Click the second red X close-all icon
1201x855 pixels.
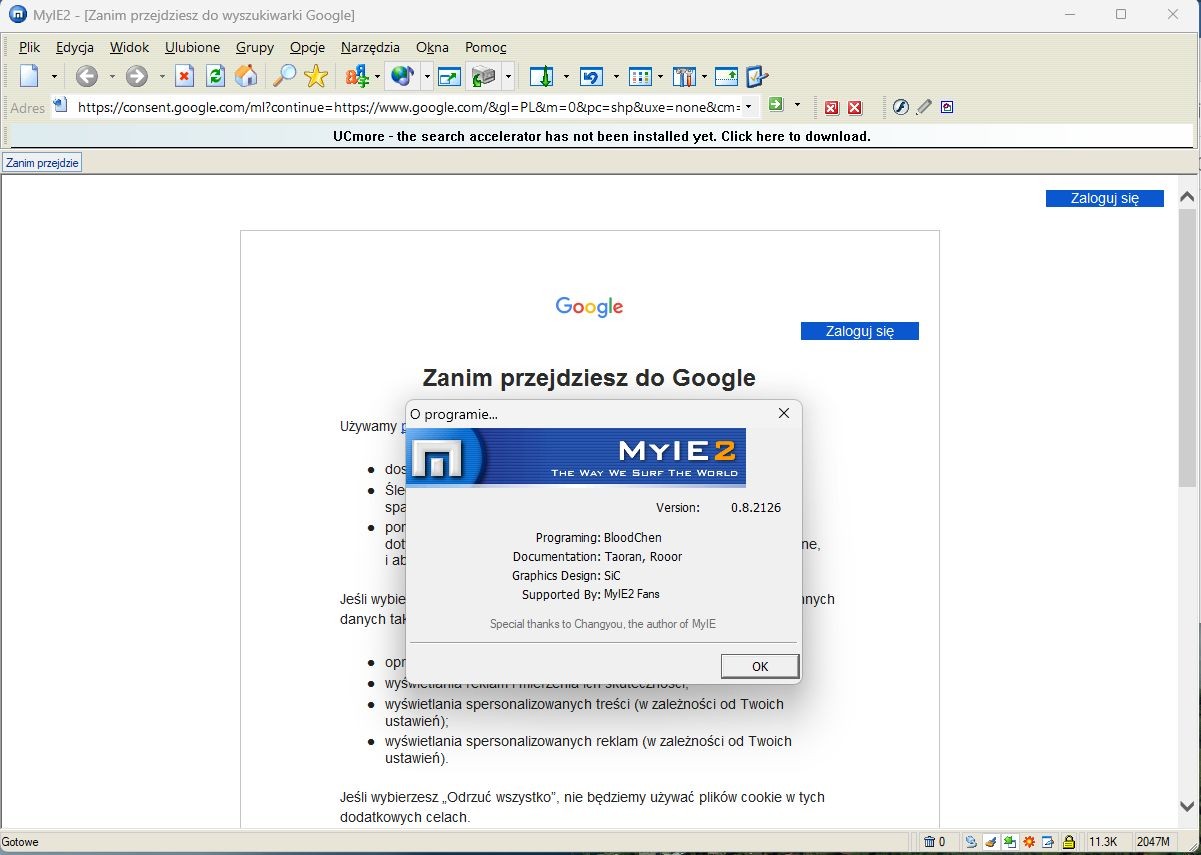click(855, 107)
